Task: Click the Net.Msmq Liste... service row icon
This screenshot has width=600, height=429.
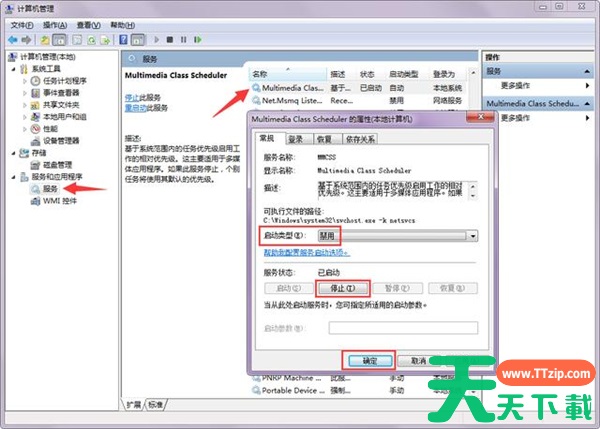Action: pos(256,101)
